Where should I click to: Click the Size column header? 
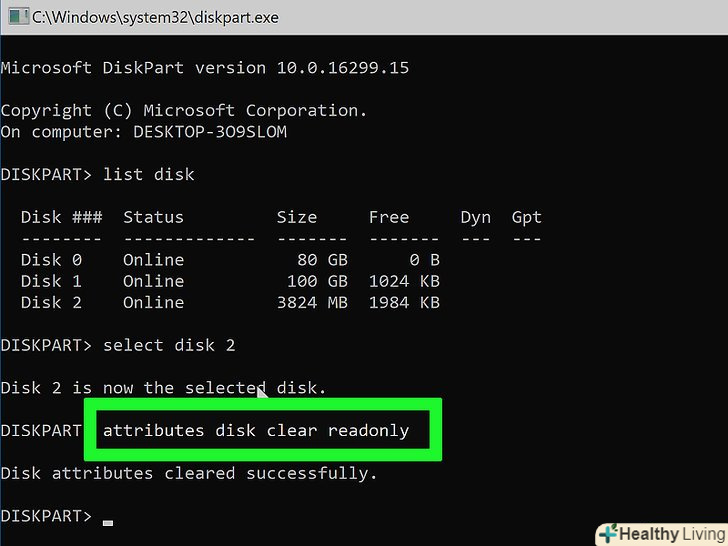296,217
